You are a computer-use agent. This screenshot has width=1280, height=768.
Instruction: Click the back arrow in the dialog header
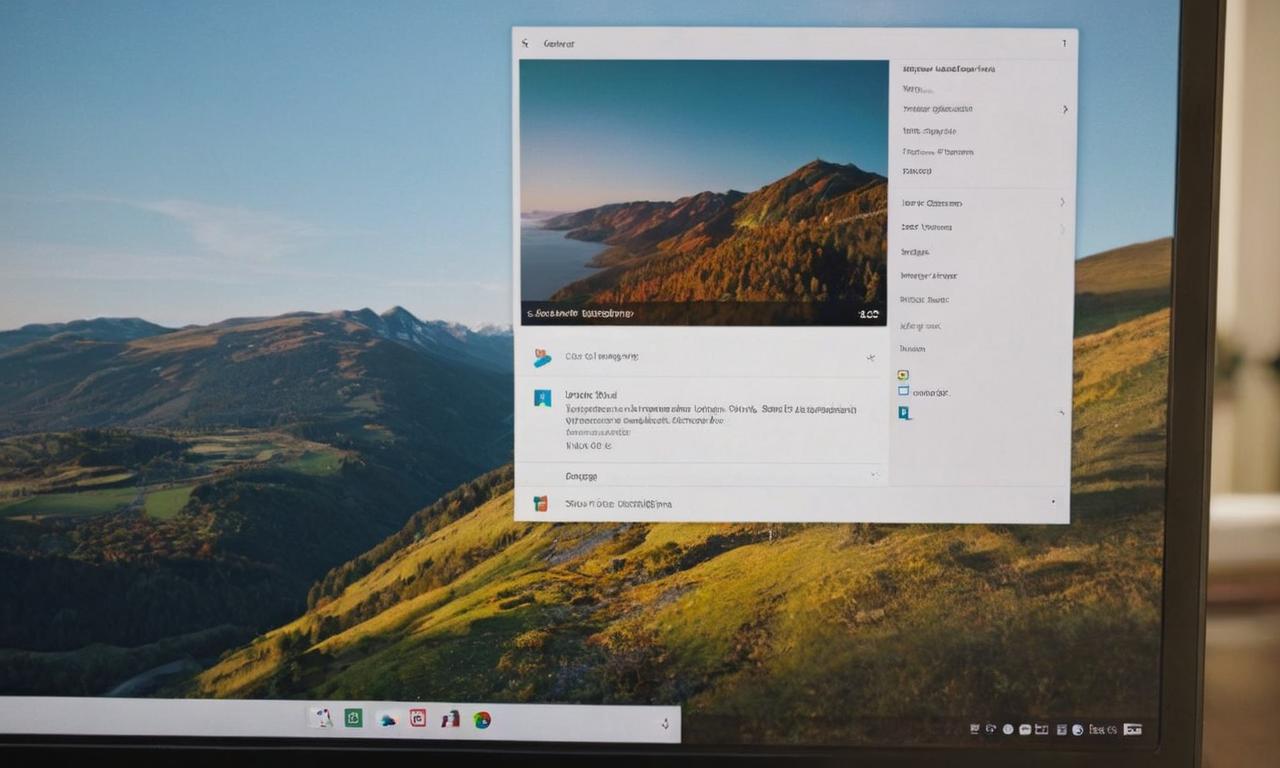pyautogui.click(x=524, y=43)
